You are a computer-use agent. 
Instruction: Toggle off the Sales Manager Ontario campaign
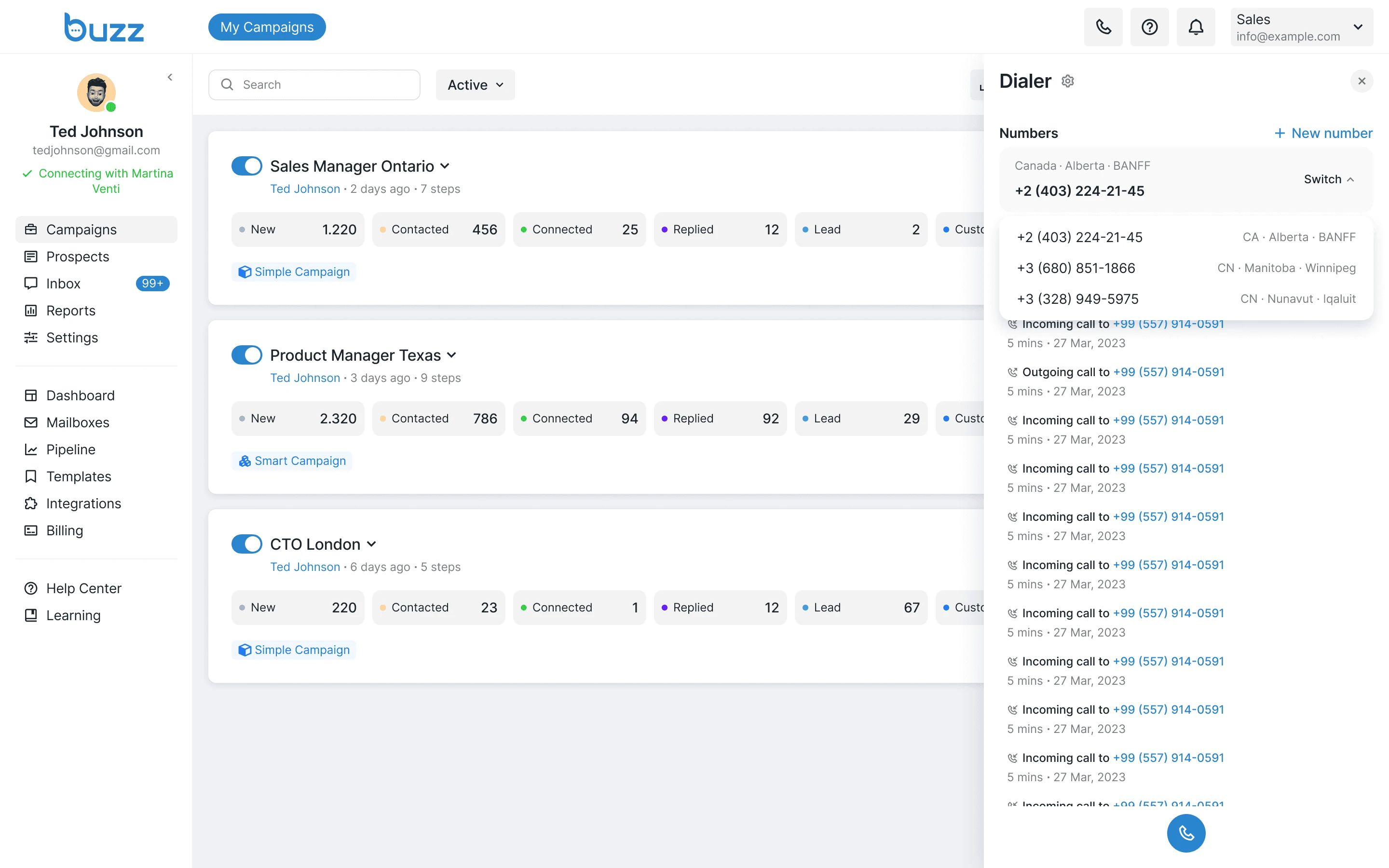[x=247, y=166]
